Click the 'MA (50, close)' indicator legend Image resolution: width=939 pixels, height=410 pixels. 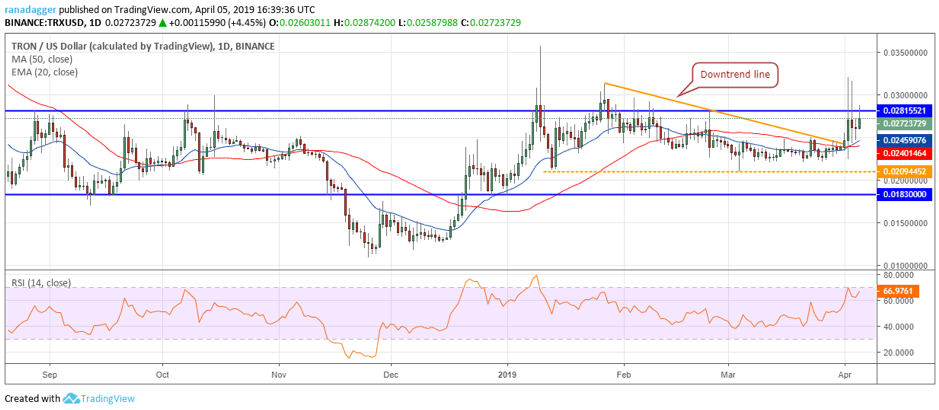tap(41, 59)
